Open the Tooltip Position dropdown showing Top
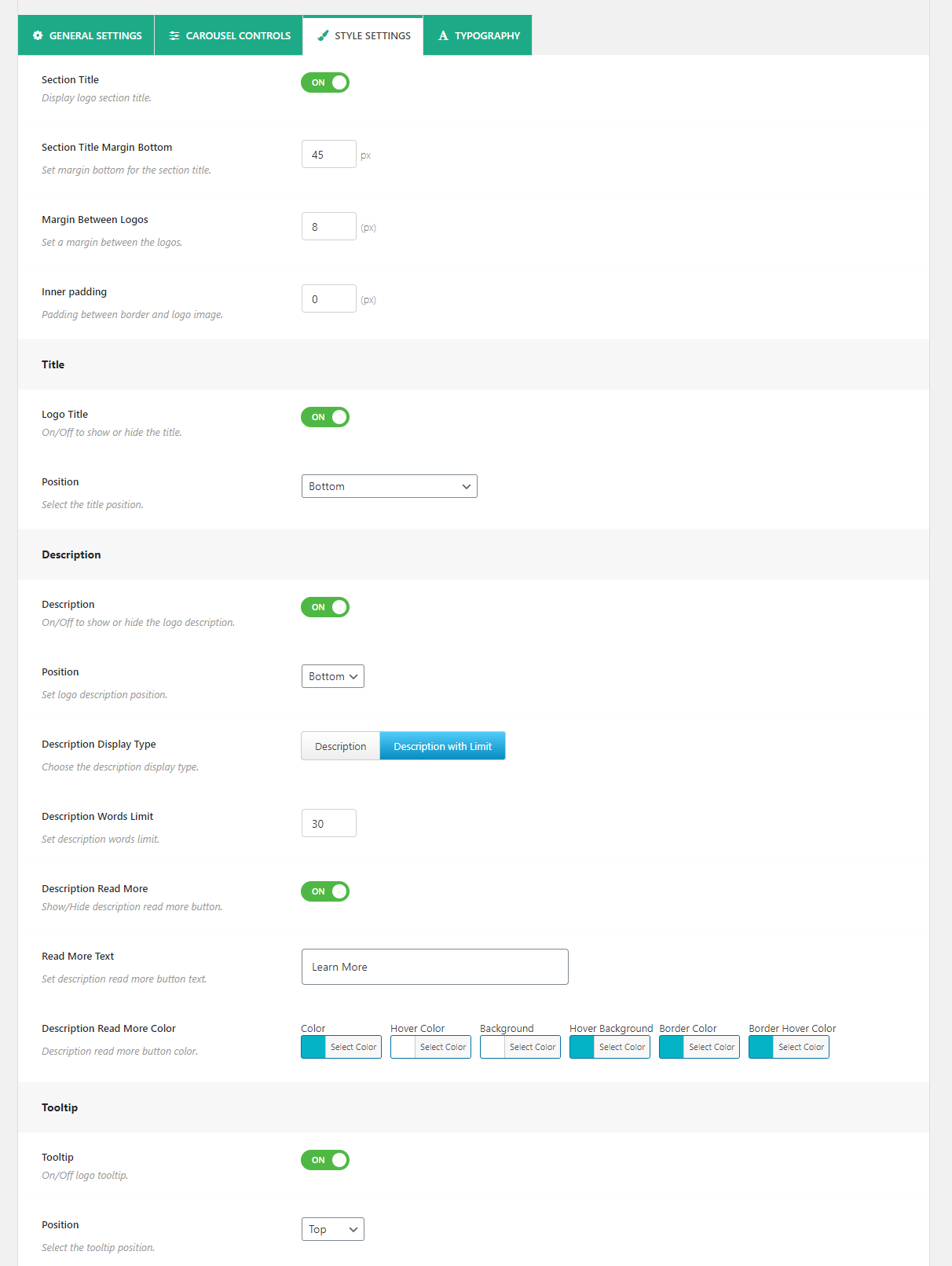952x1266 pixels. point(333,1229)
